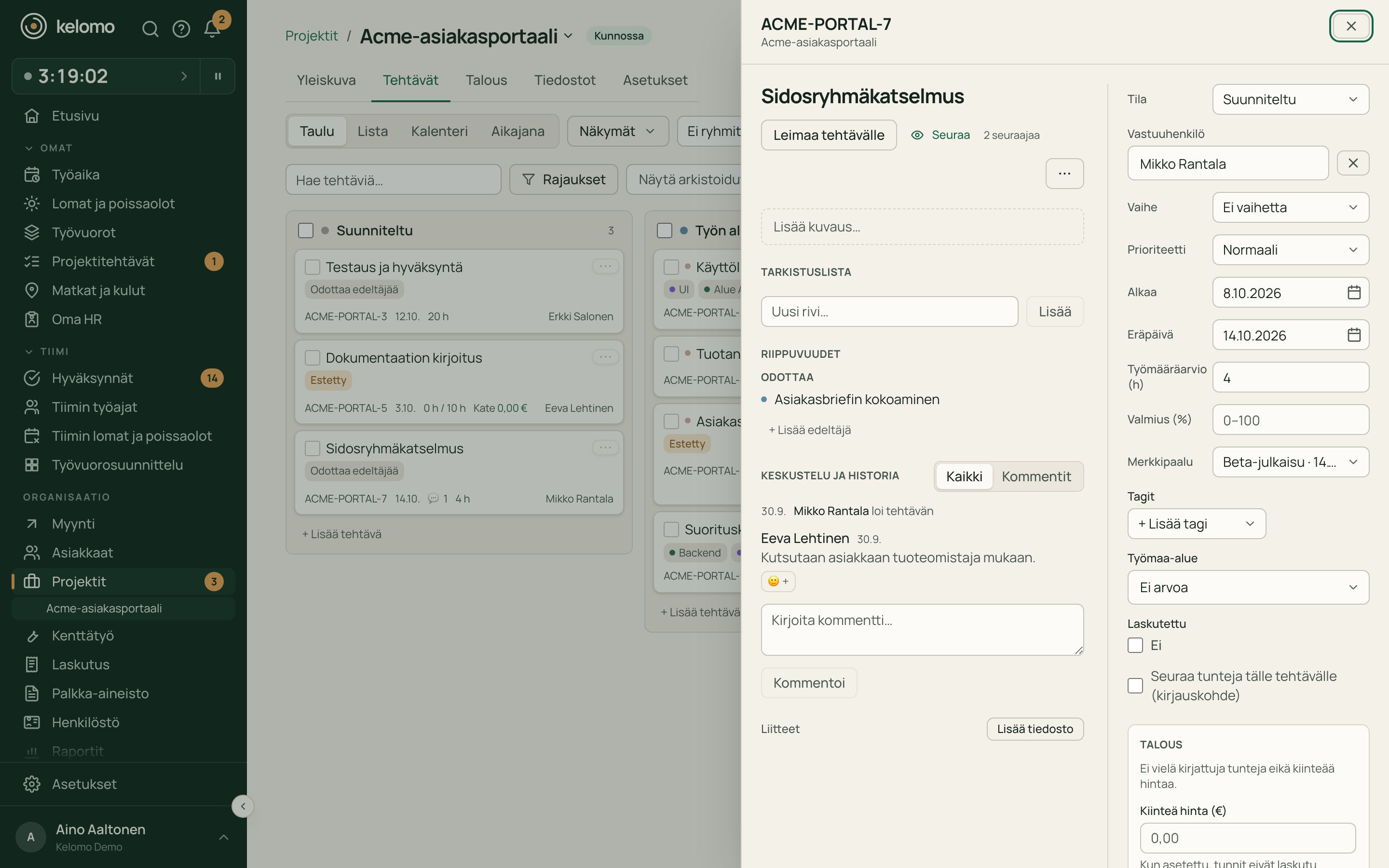The height and width of the screenshot is (868, 1389).
Task: Pause the running timer
Action: click(x=218, y=76)
